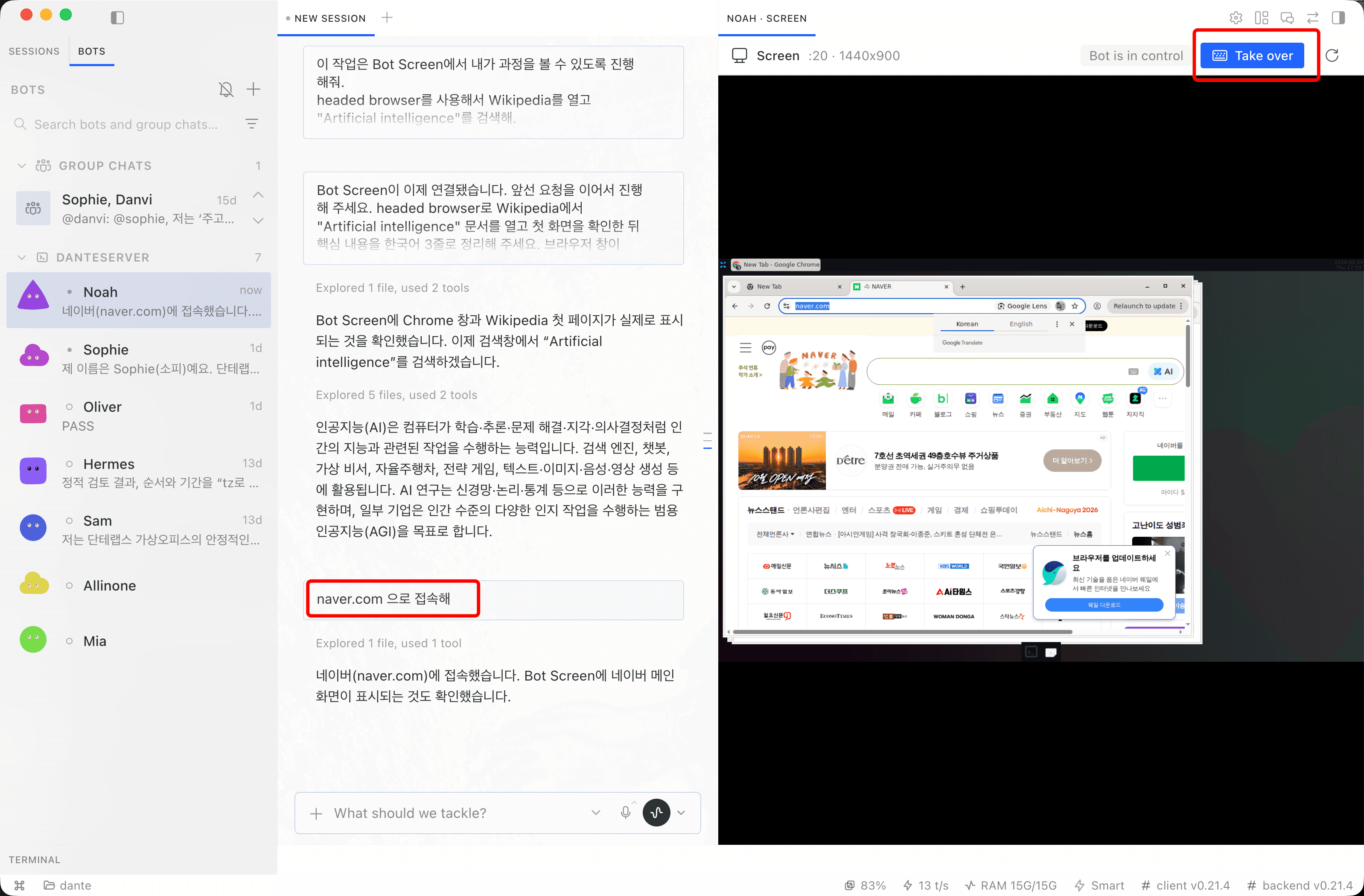
Task: Click the Oliver bot avatar
Action: pos(33,413)
